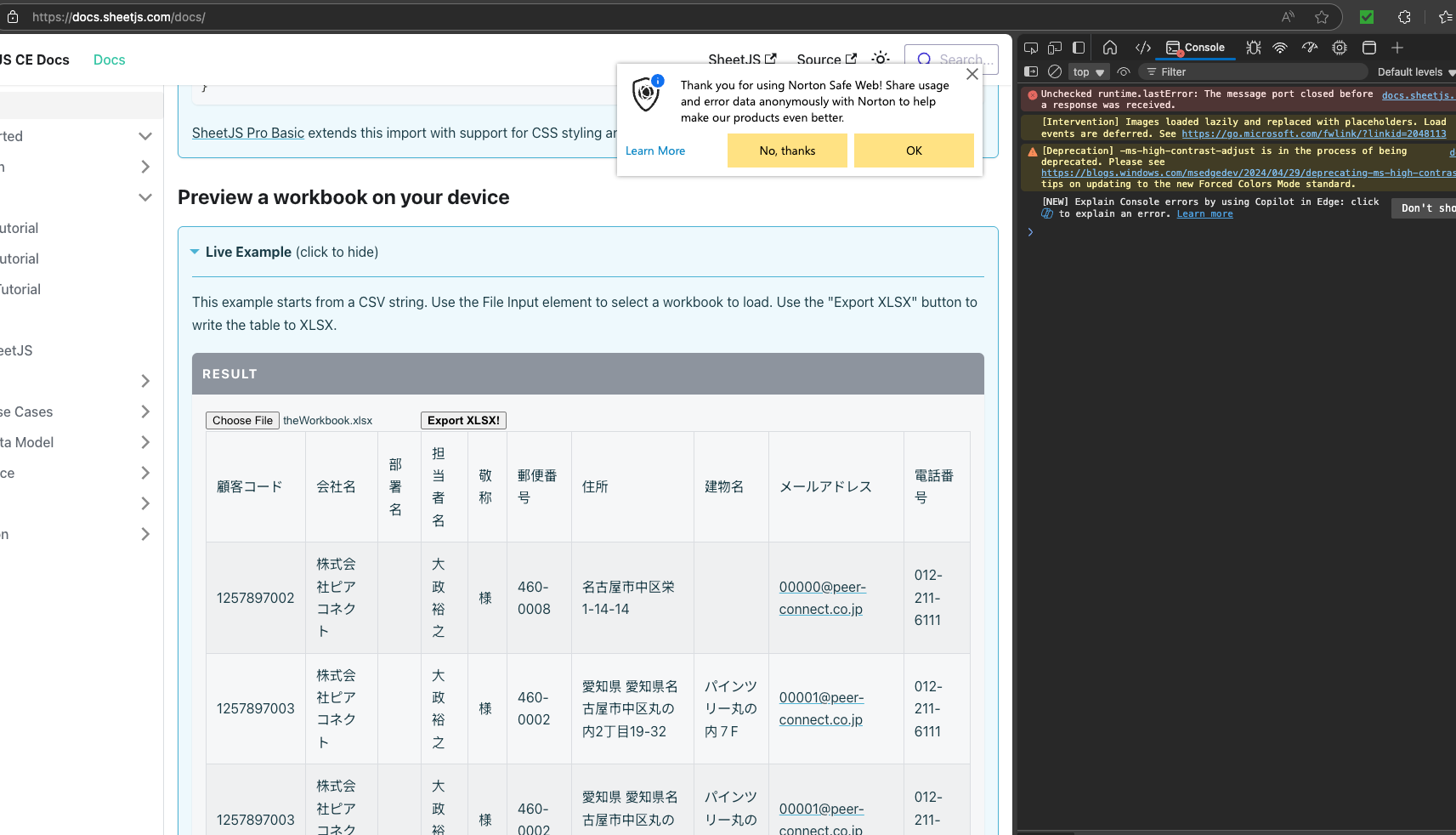
Task: Open the Norton green checkmark extension
Action: [1367, 17]
